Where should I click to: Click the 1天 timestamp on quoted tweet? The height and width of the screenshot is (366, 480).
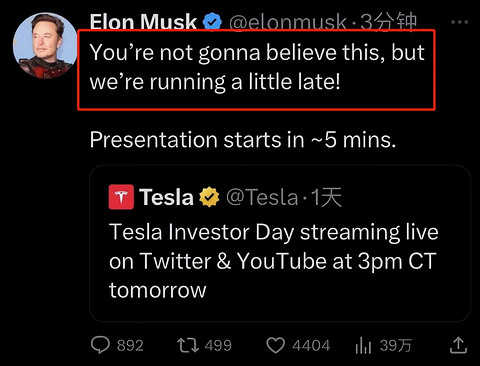[326, 197]
